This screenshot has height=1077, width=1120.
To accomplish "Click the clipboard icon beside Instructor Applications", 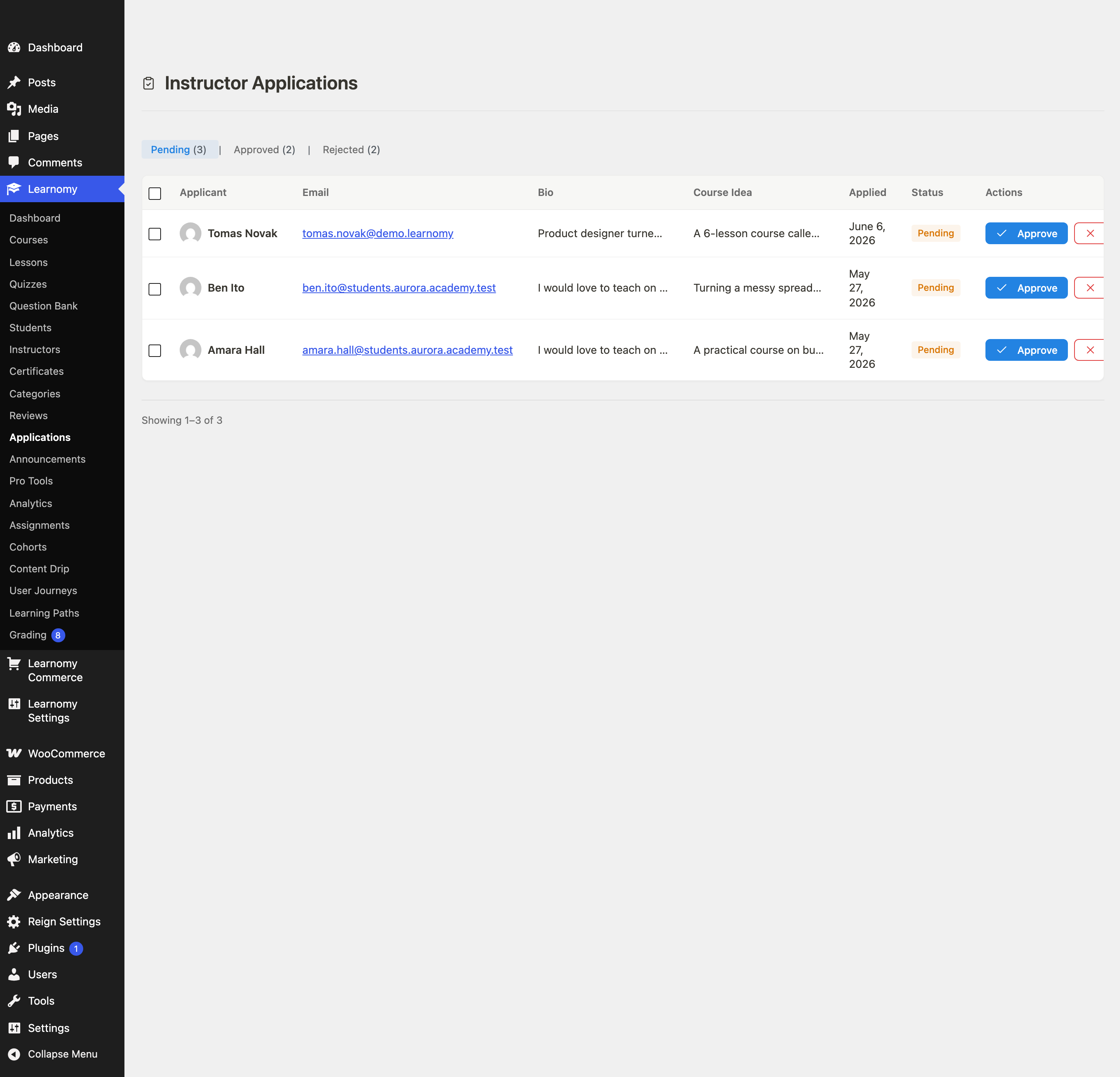I will tap(149, 84).
